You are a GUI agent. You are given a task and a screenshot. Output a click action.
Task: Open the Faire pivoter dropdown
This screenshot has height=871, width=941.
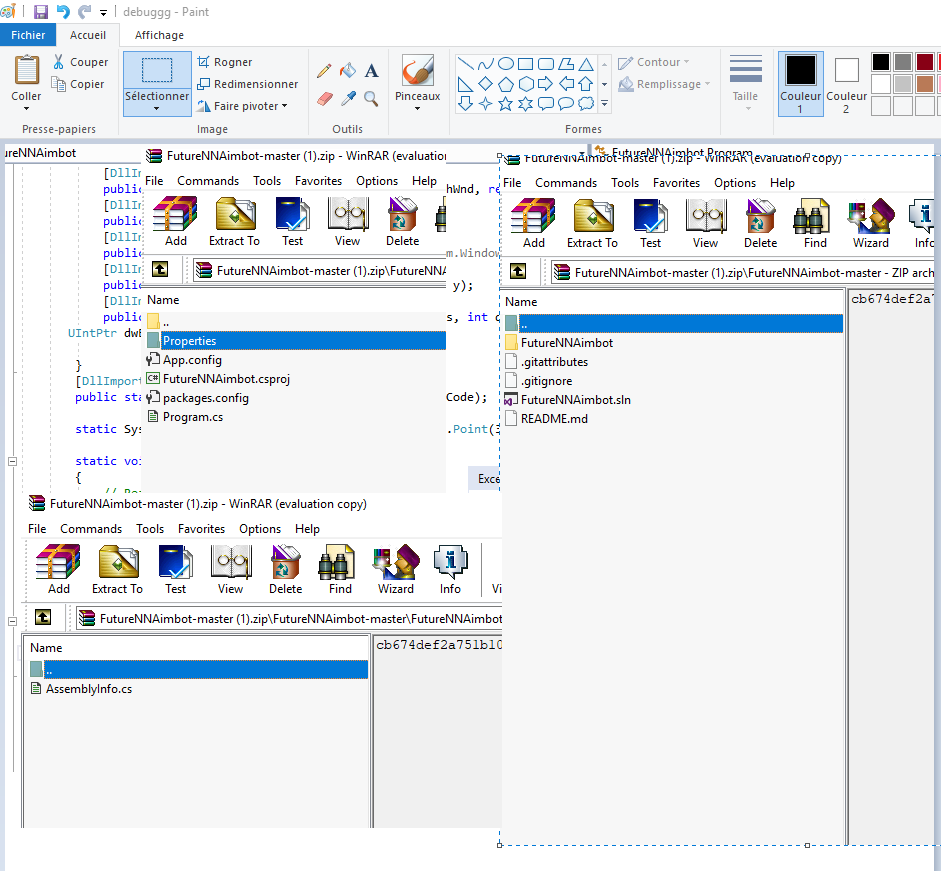click(x=242, y=106)
